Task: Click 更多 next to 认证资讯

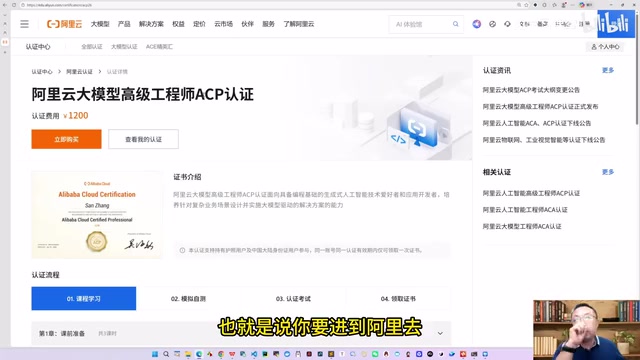Action: tap(608, 70)
